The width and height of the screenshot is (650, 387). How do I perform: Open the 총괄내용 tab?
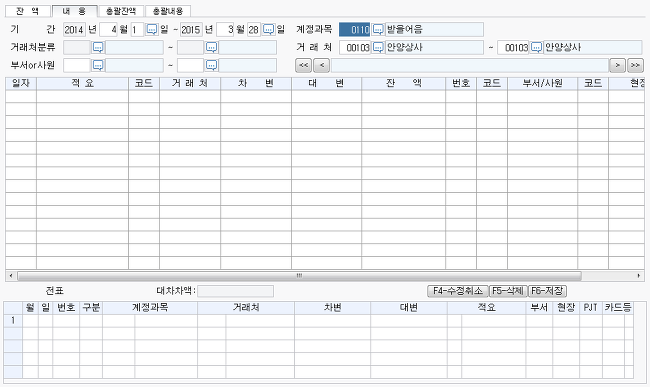coord(168,11)
